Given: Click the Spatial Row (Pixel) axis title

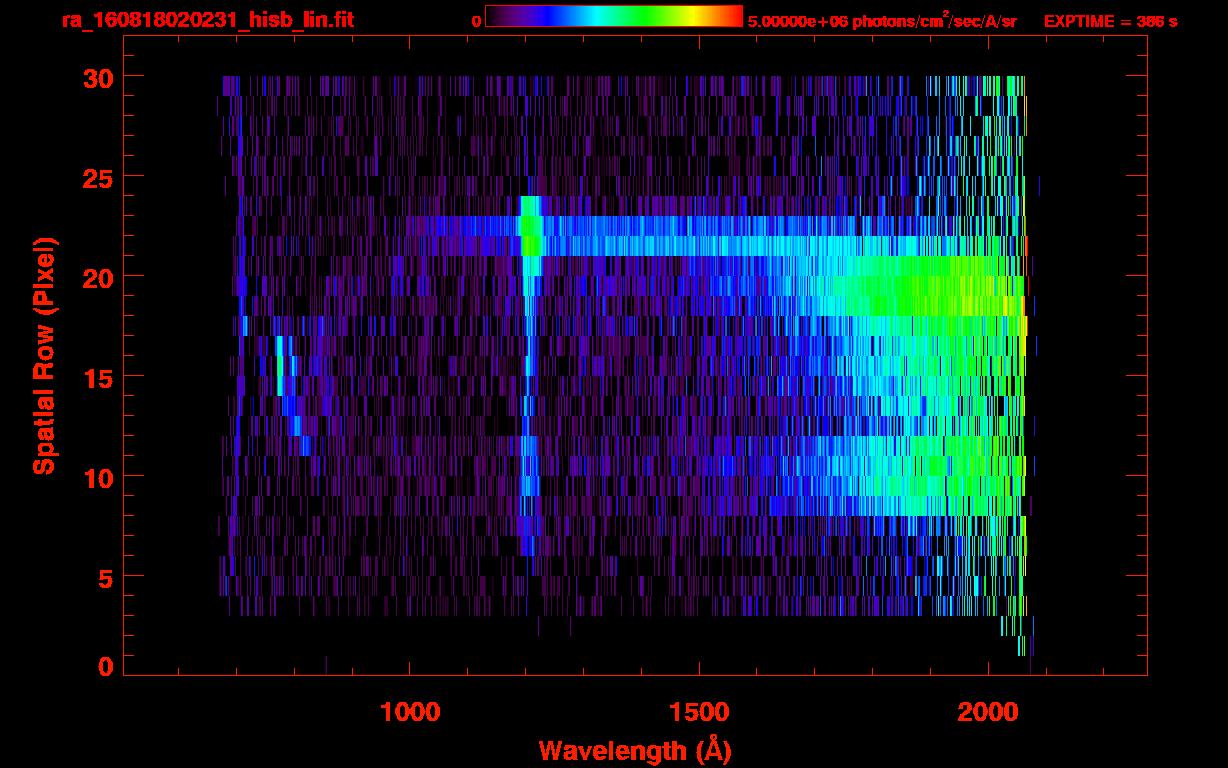Looking at the screenshot, I should (x=43, y=355).
